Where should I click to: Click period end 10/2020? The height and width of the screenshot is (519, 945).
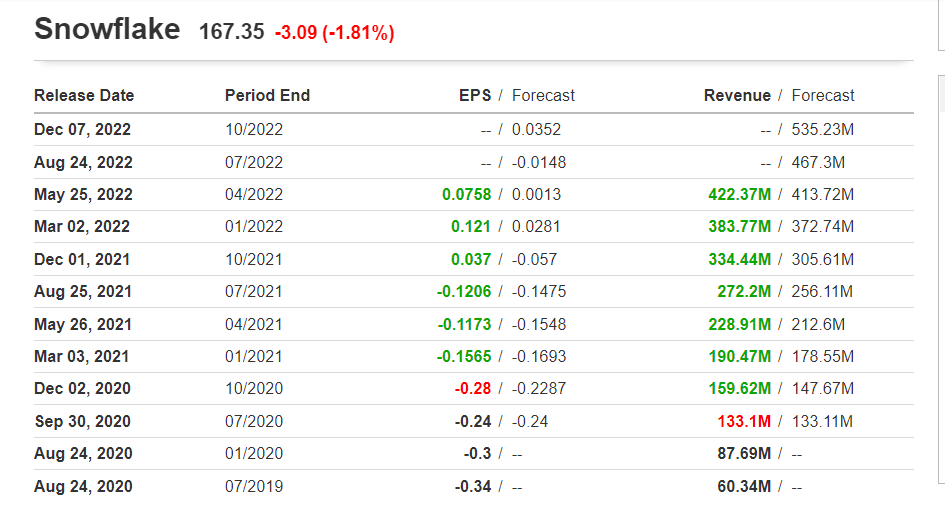[x=254, y=389]
